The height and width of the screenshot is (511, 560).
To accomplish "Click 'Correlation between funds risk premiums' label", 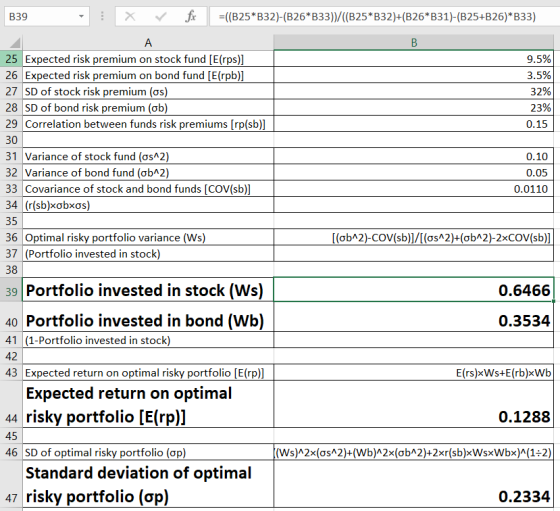I will (145, 124).
